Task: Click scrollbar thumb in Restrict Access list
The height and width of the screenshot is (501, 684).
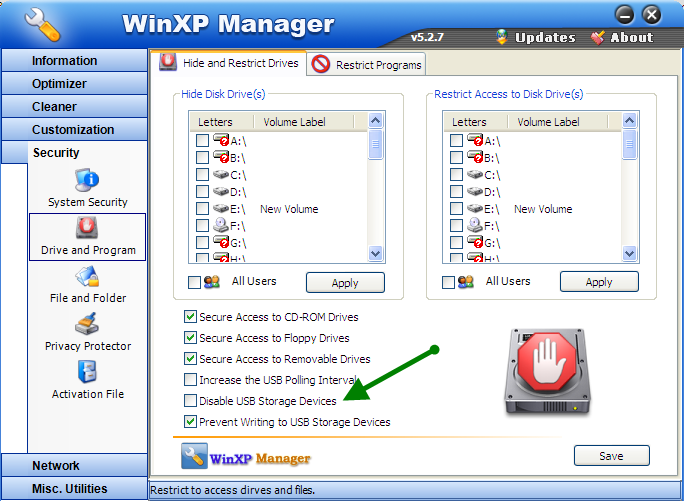Action: (629, 144)
